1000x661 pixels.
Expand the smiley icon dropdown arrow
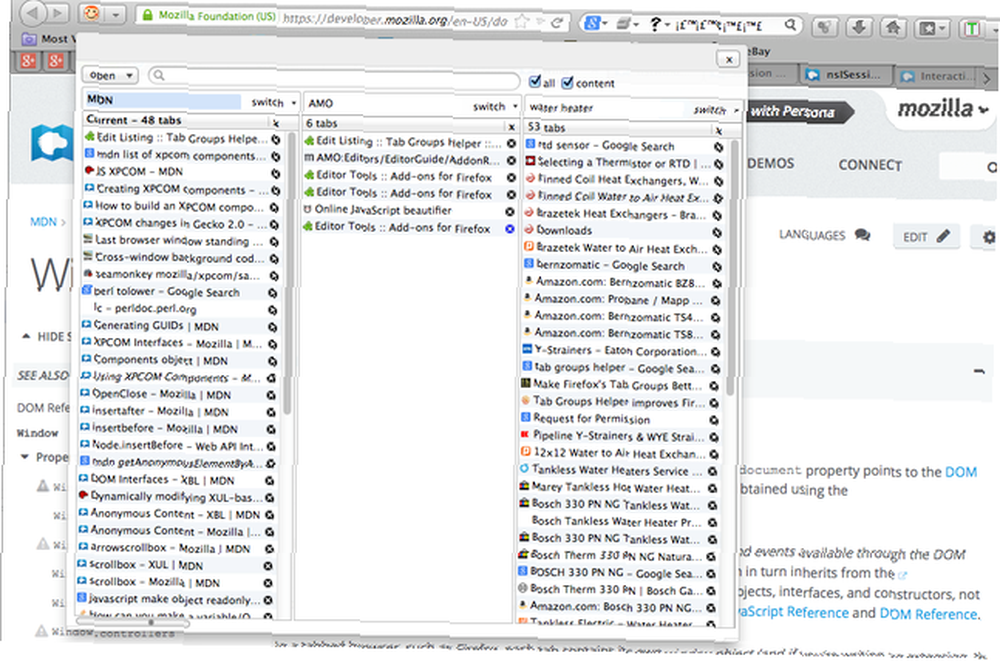click(115, 13)
